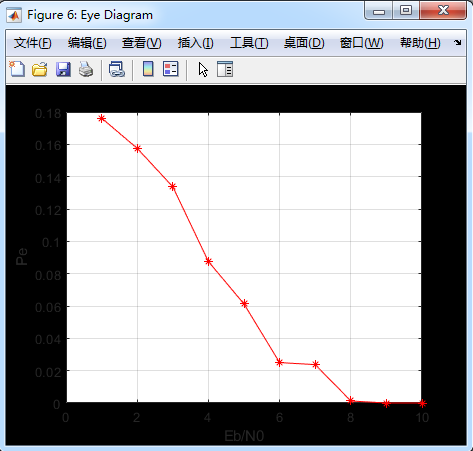473x451 pixels.
Task: Open the 文件(F) menu
Action: [33, 43]
